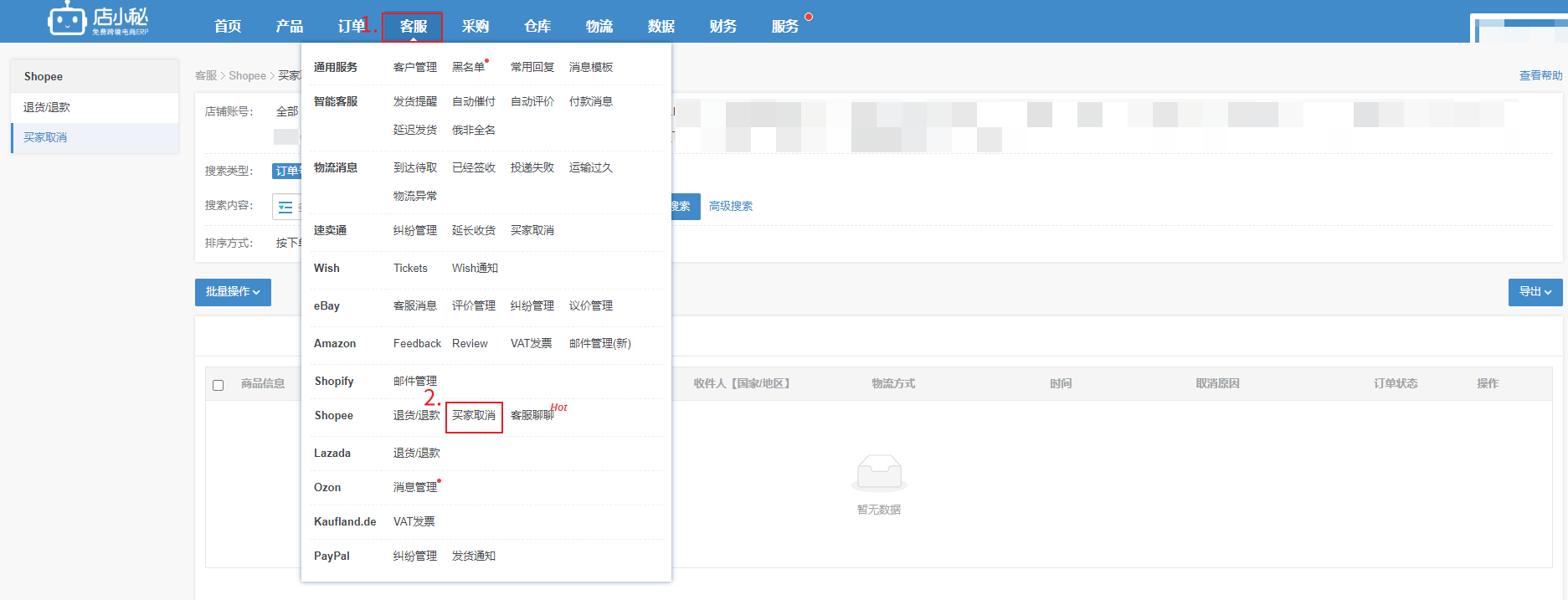Choose 客户管理 under 通用服务

(415, 67)
